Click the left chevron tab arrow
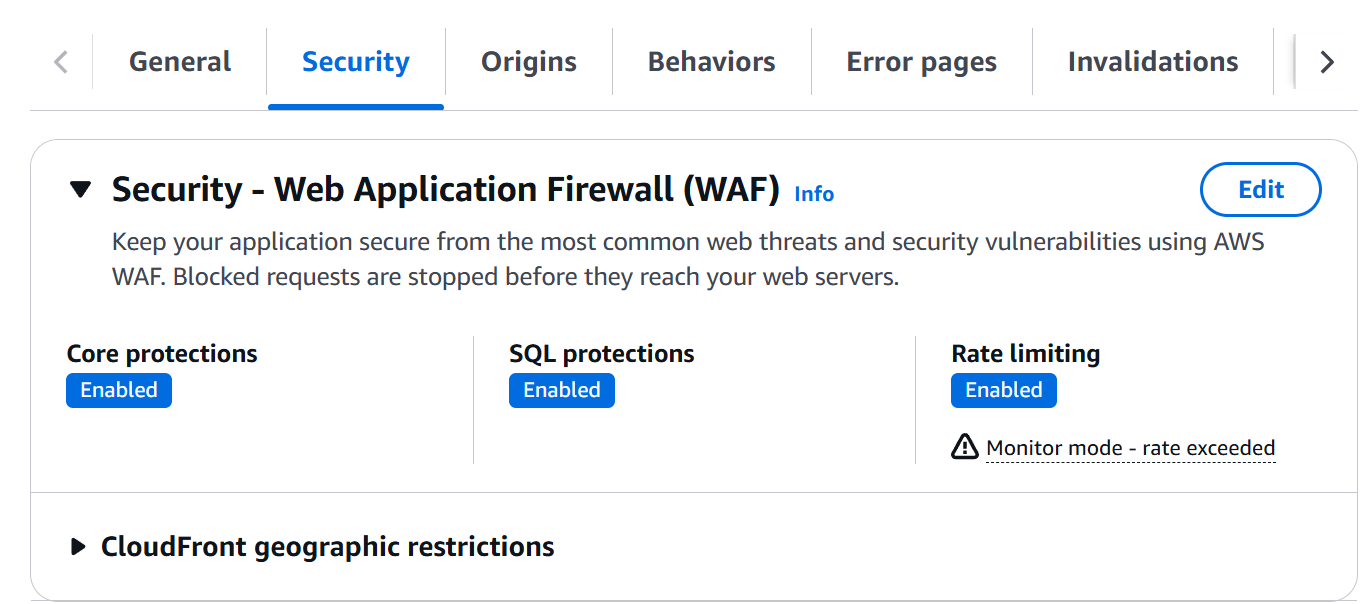Image resolution: width=1372 pixels, height=604 pixels. coord(60,61)
